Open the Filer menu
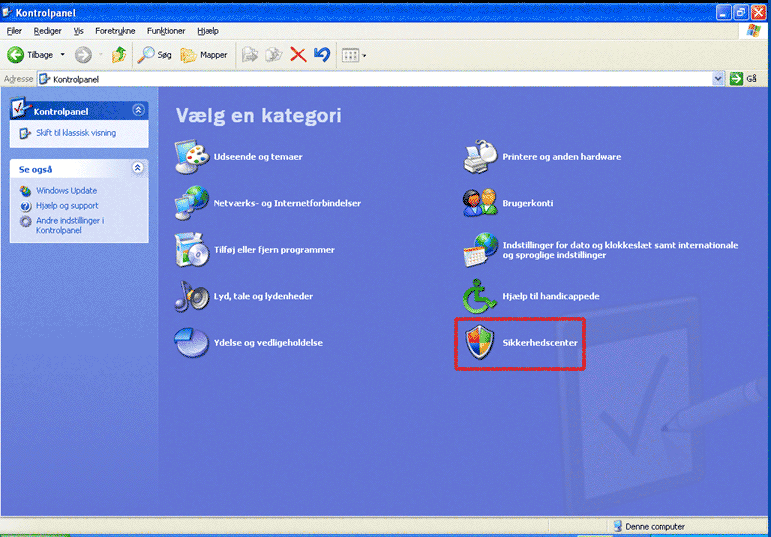The width and height of the screenshot is (771, 537). [x=14, y=31]
